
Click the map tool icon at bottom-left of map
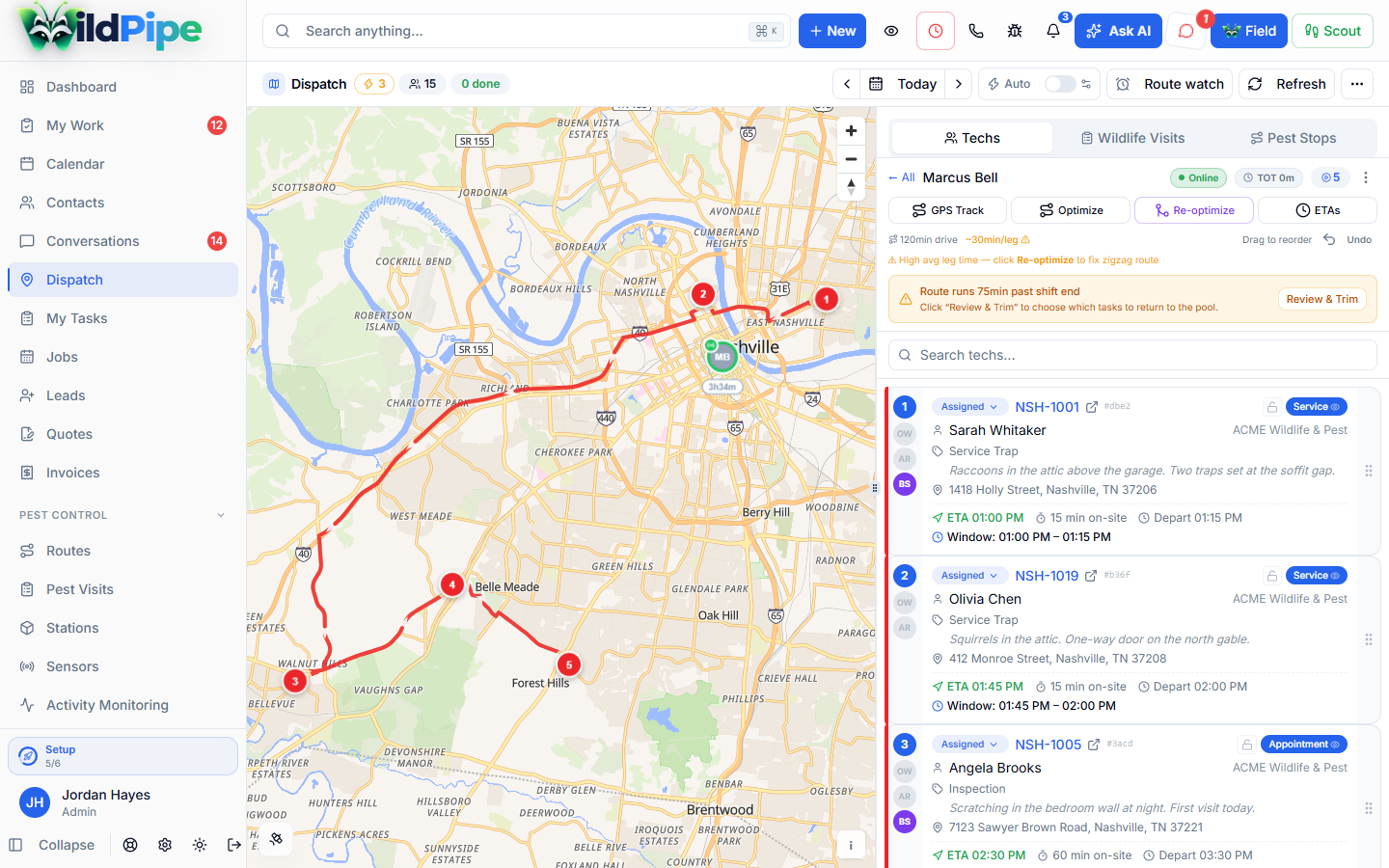pos(277,839)
